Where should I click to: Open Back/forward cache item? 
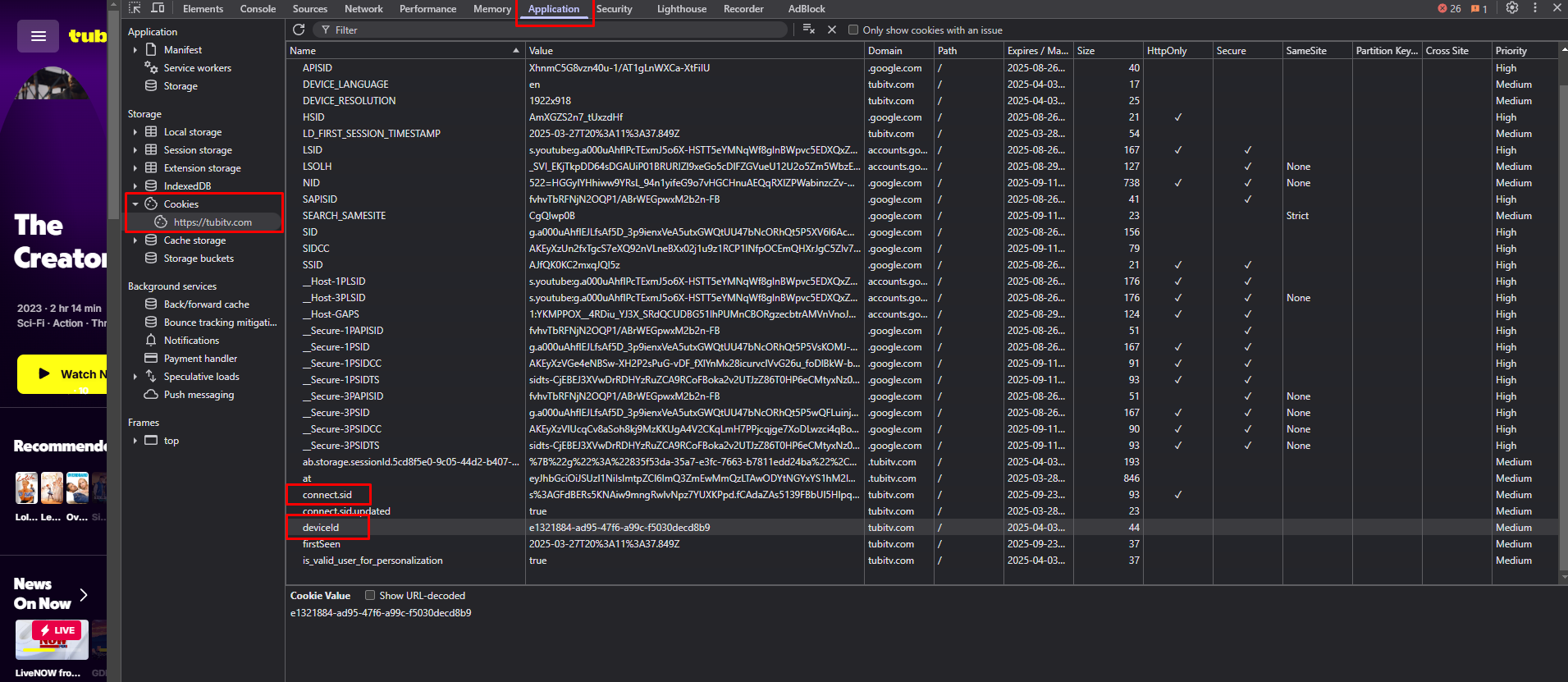pyautogui.click(x=206, y=304)
